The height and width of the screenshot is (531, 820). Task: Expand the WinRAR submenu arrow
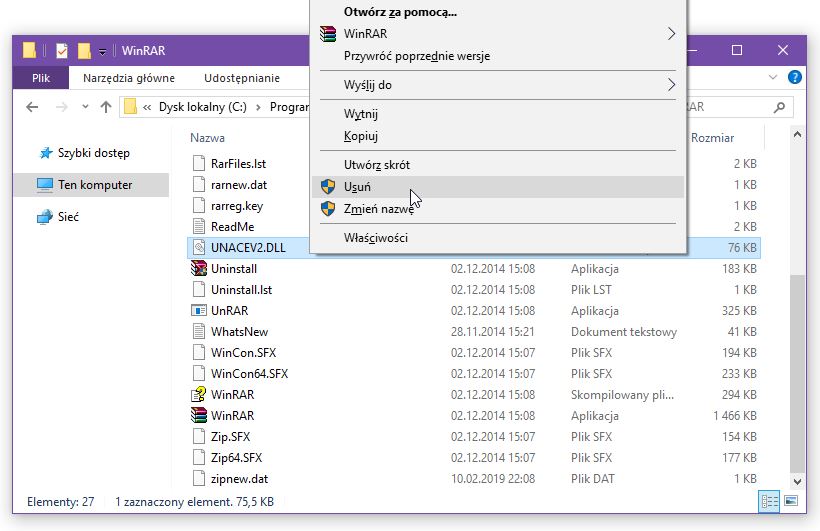[671, 34]
